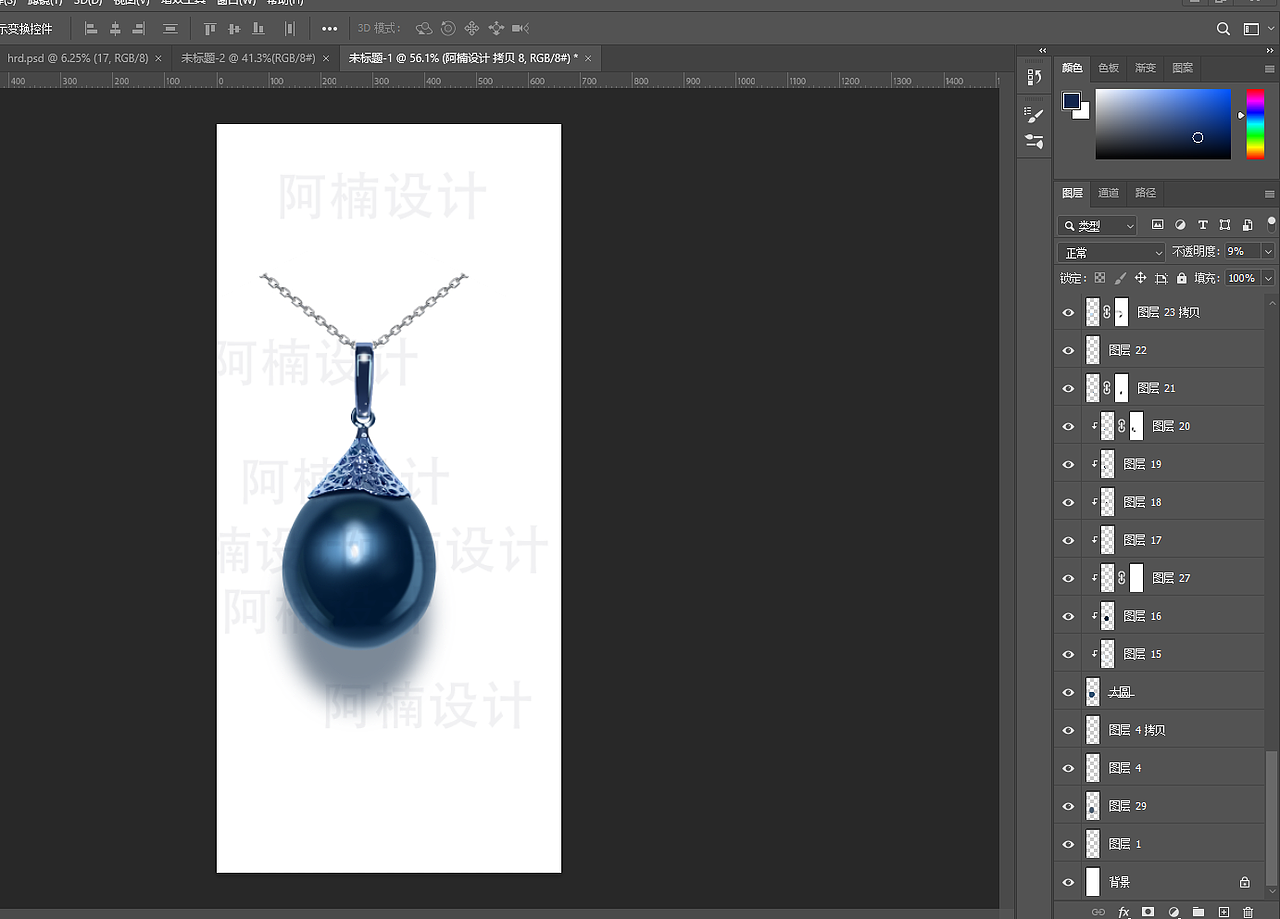The height and width of the screenshot is (919, 1280).
Task: Pick a color in the color field
Action: pos(1163,124)
